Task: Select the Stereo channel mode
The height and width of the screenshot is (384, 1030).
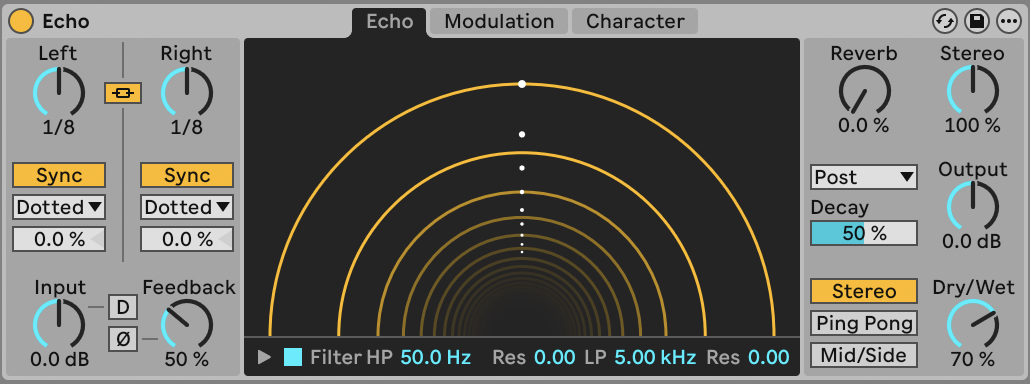Action: (864, 291)
